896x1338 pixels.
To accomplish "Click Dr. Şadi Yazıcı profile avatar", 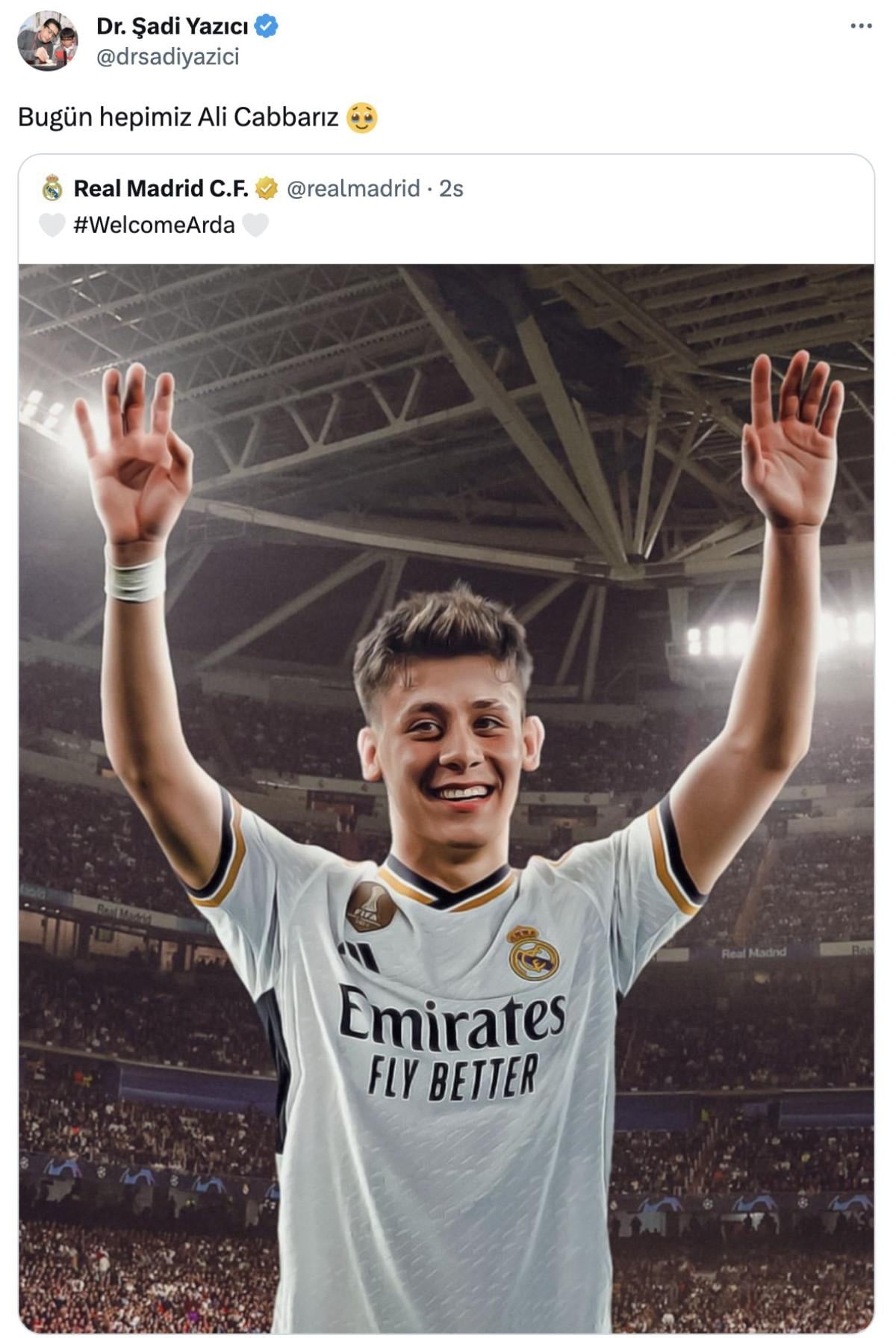I will tap(48, 40).
